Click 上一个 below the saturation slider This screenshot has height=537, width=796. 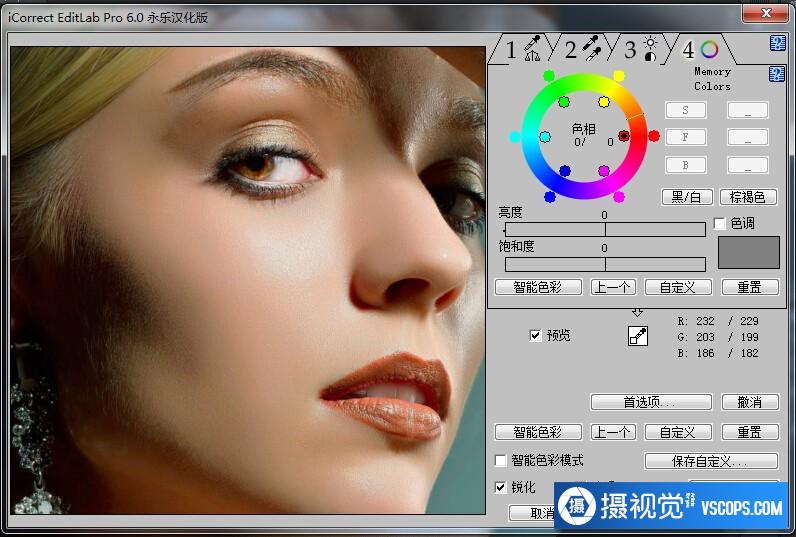(613, 287)
